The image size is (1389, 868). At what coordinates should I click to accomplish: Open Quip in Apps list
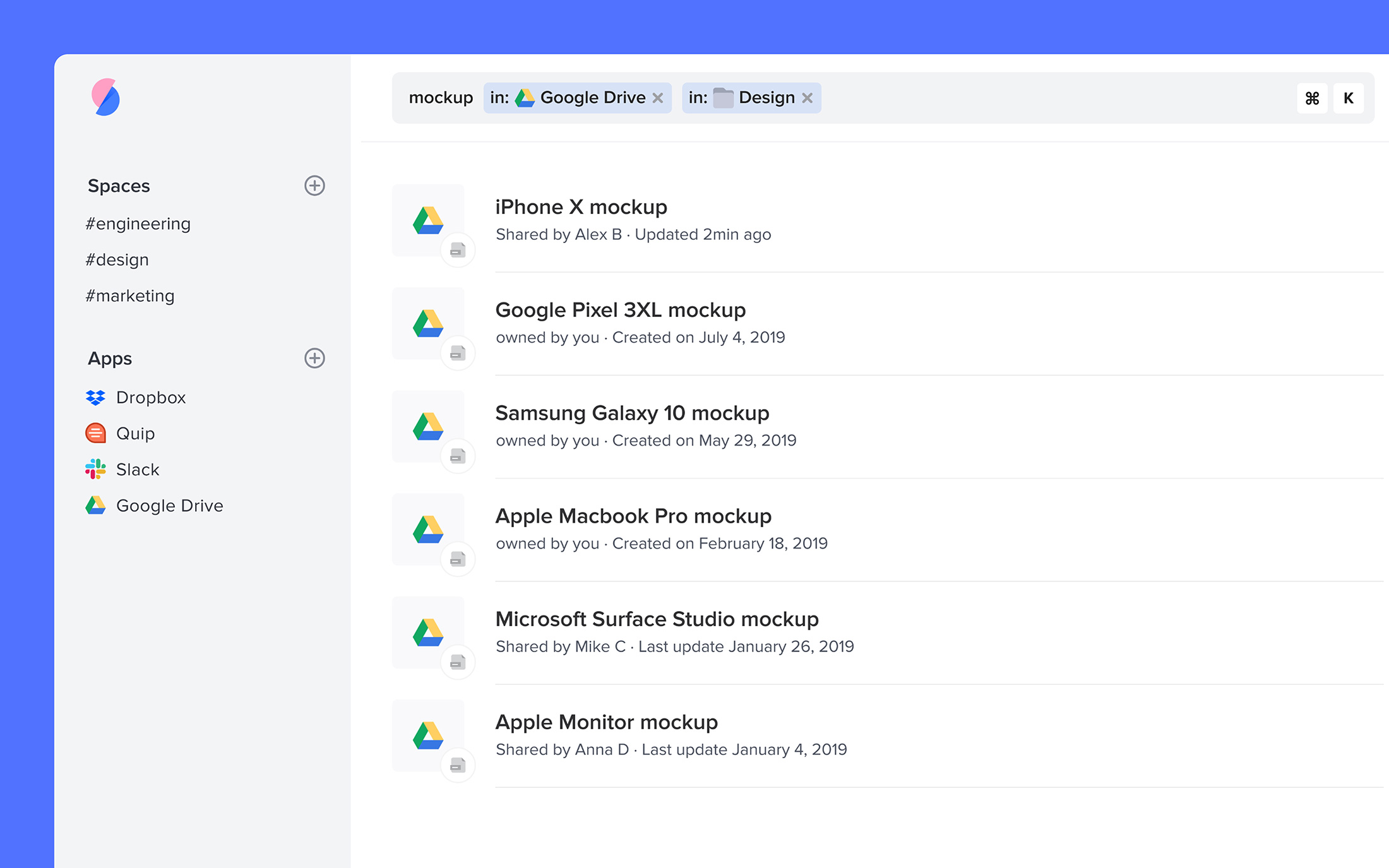pos(135,434)
